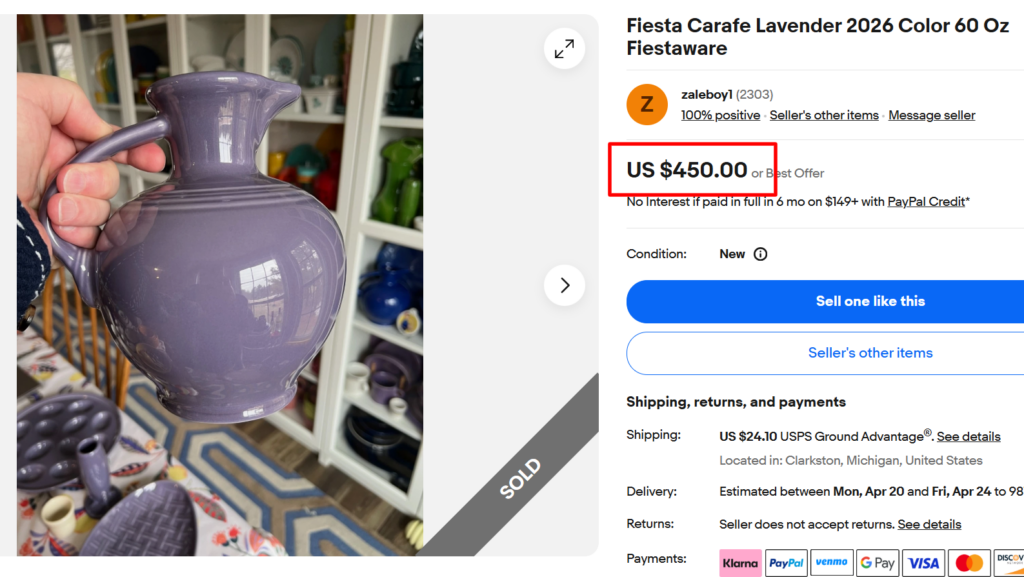Click the image fullscreen expand icon
Image resolution: width=1024 pixels, height=577 pixels.
pyautogui.click(x=563, y=48)
